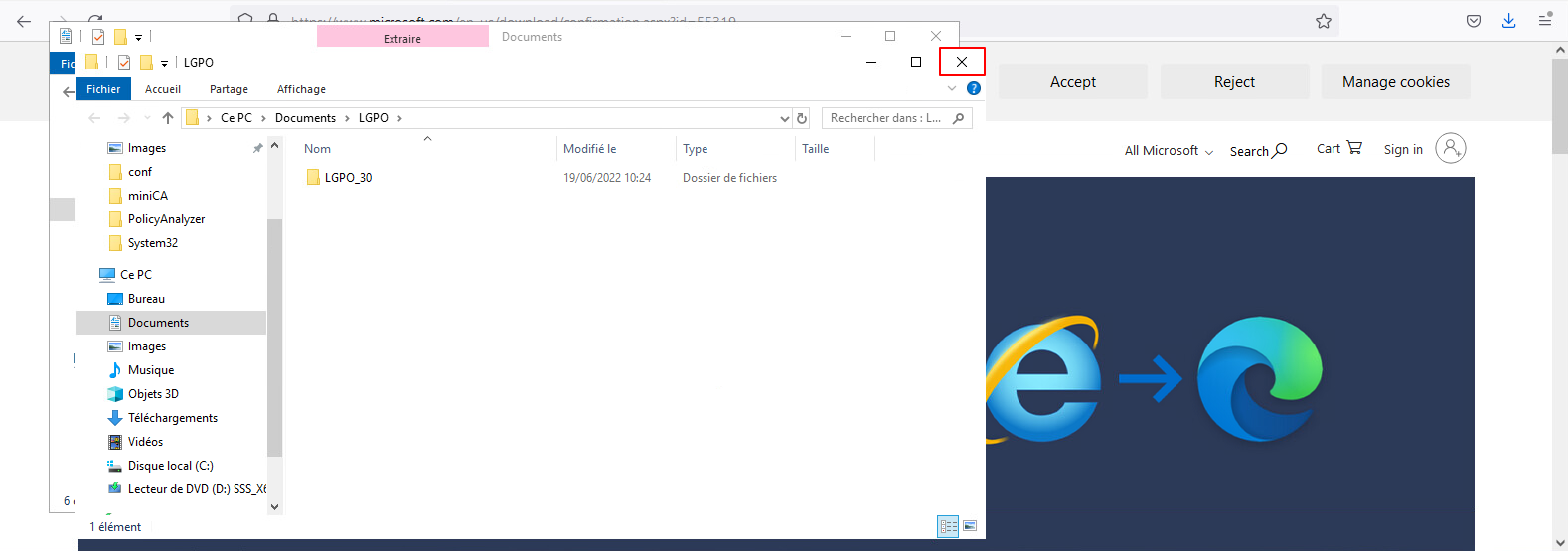Switch to large icons view
The width and height of the screenshot is (1568, 551).
click(x=970, y=526)
